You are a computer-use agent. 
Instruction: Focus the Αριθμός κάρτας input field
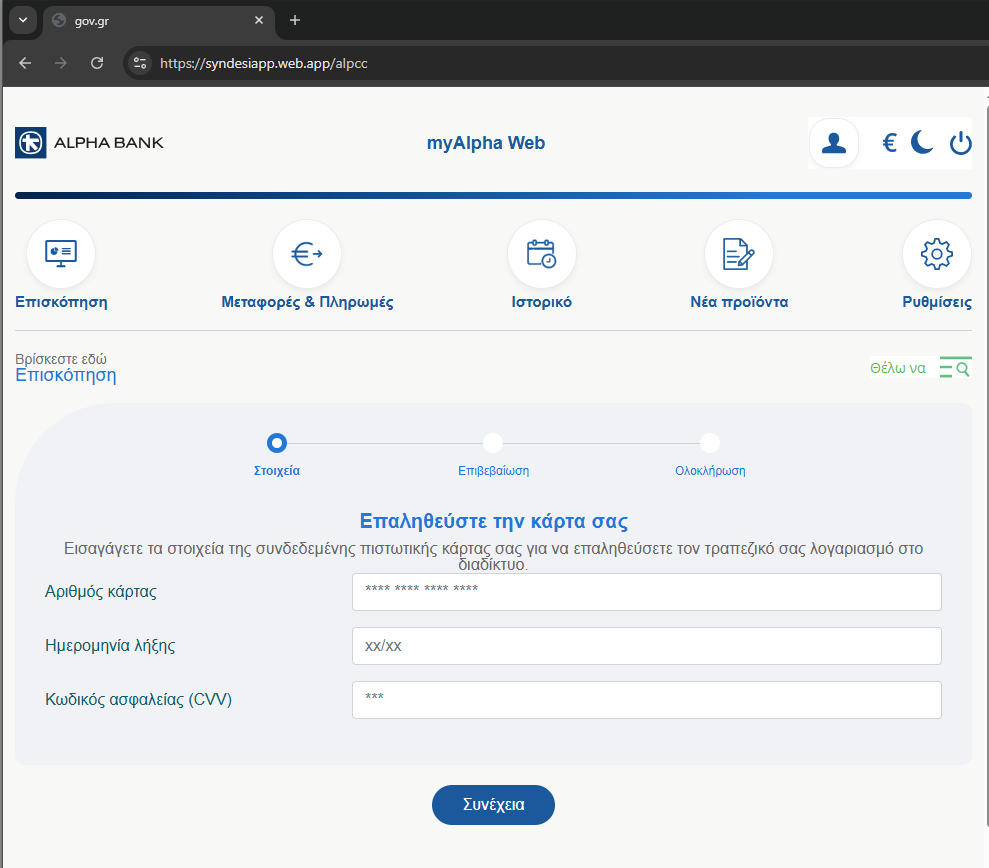(x=647, y=592)
